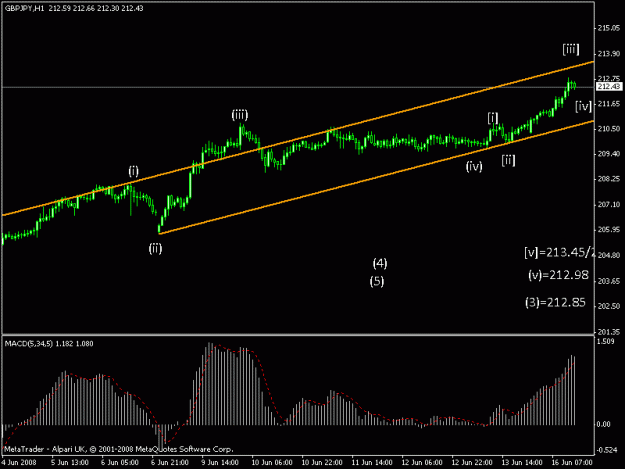Click the 204.80 price axis value
The height and width of the screenshot is (469, 625).
pos(609,255)
